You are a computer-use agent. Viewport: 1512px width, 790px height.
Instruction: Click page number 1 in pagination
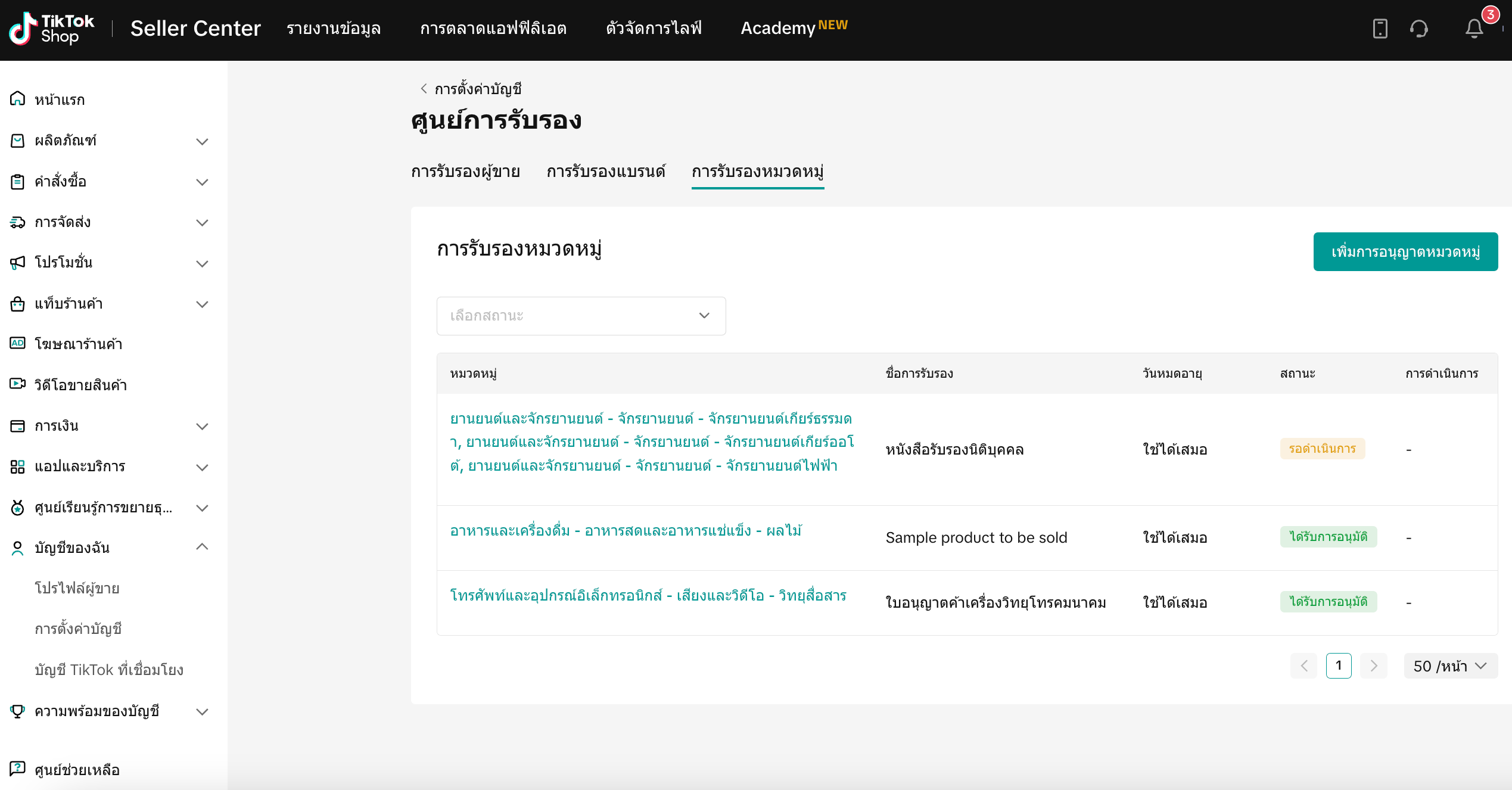click(x=1338, y=665)
